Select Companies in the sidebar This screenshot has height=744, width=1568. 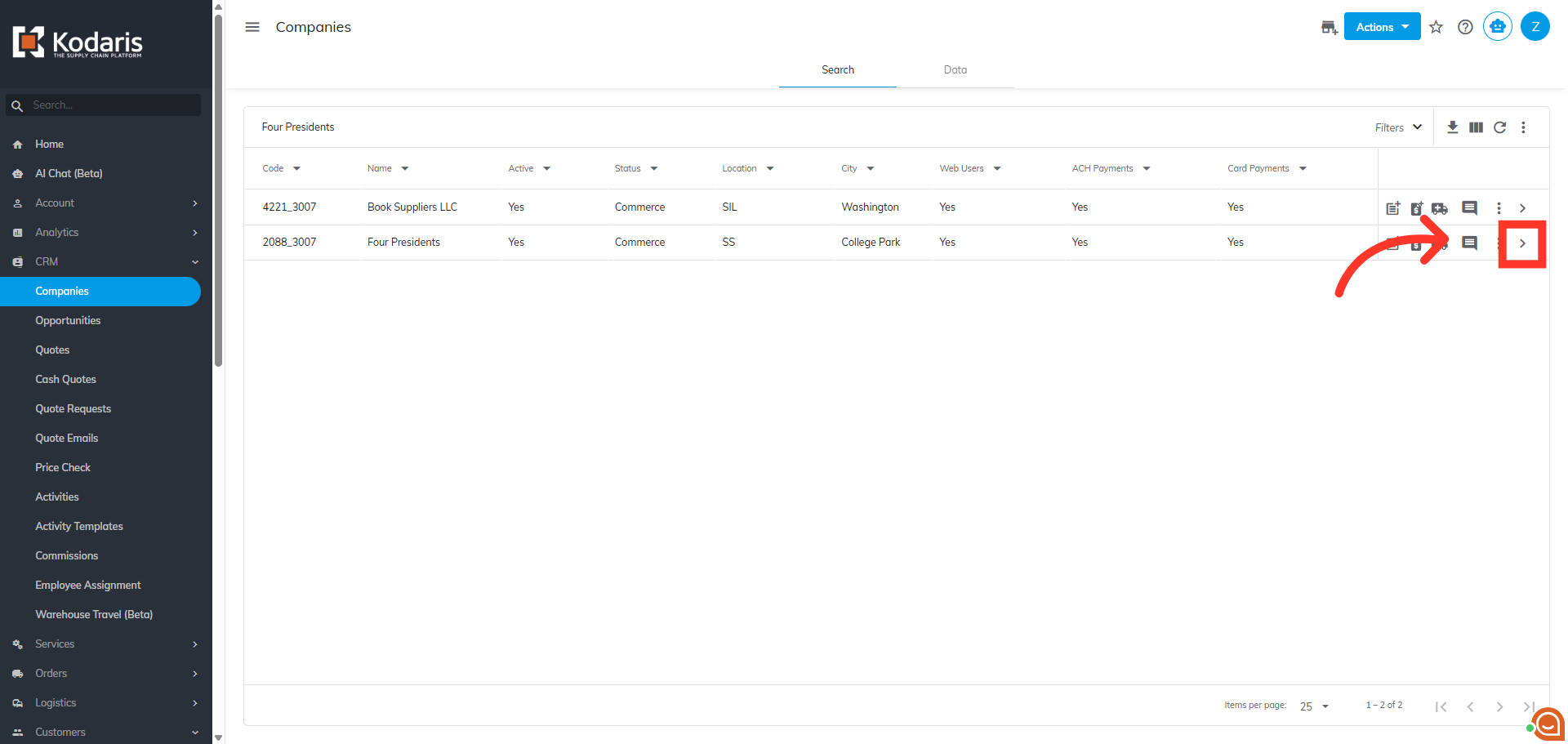tap(100, 292)
